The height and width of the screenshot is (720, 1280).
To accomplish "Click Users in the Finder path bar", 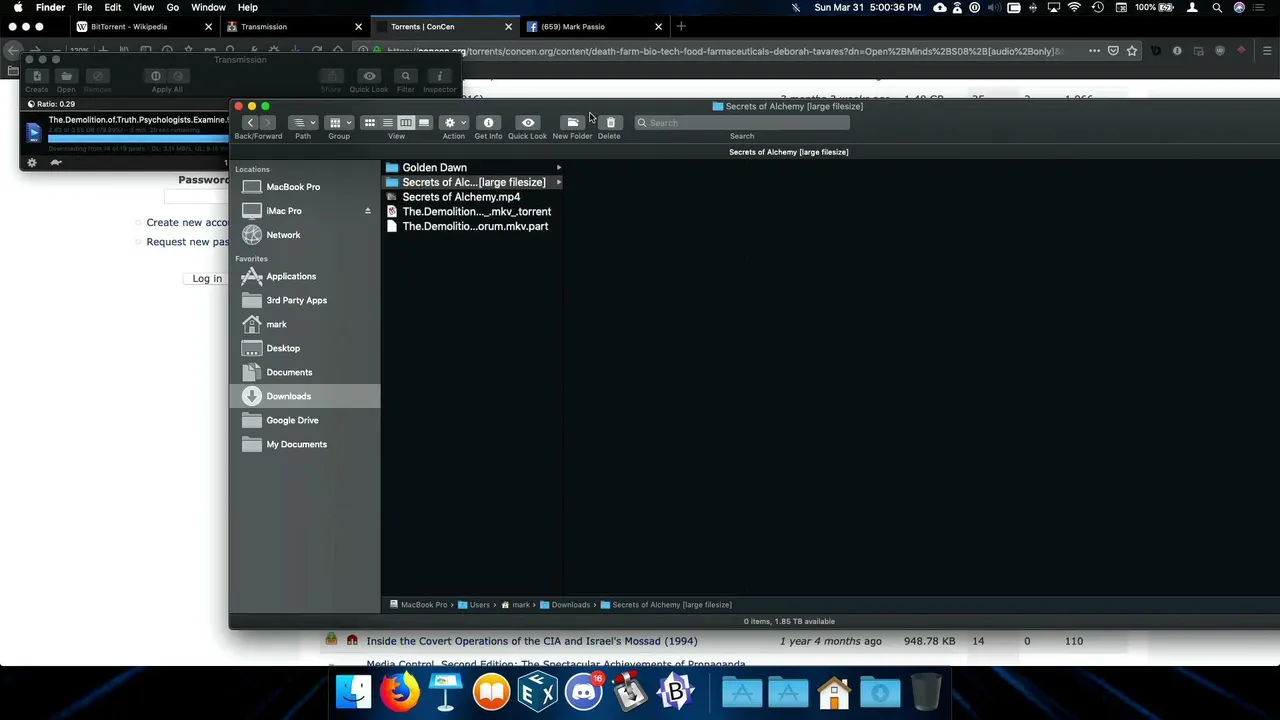I will point(475,605).
